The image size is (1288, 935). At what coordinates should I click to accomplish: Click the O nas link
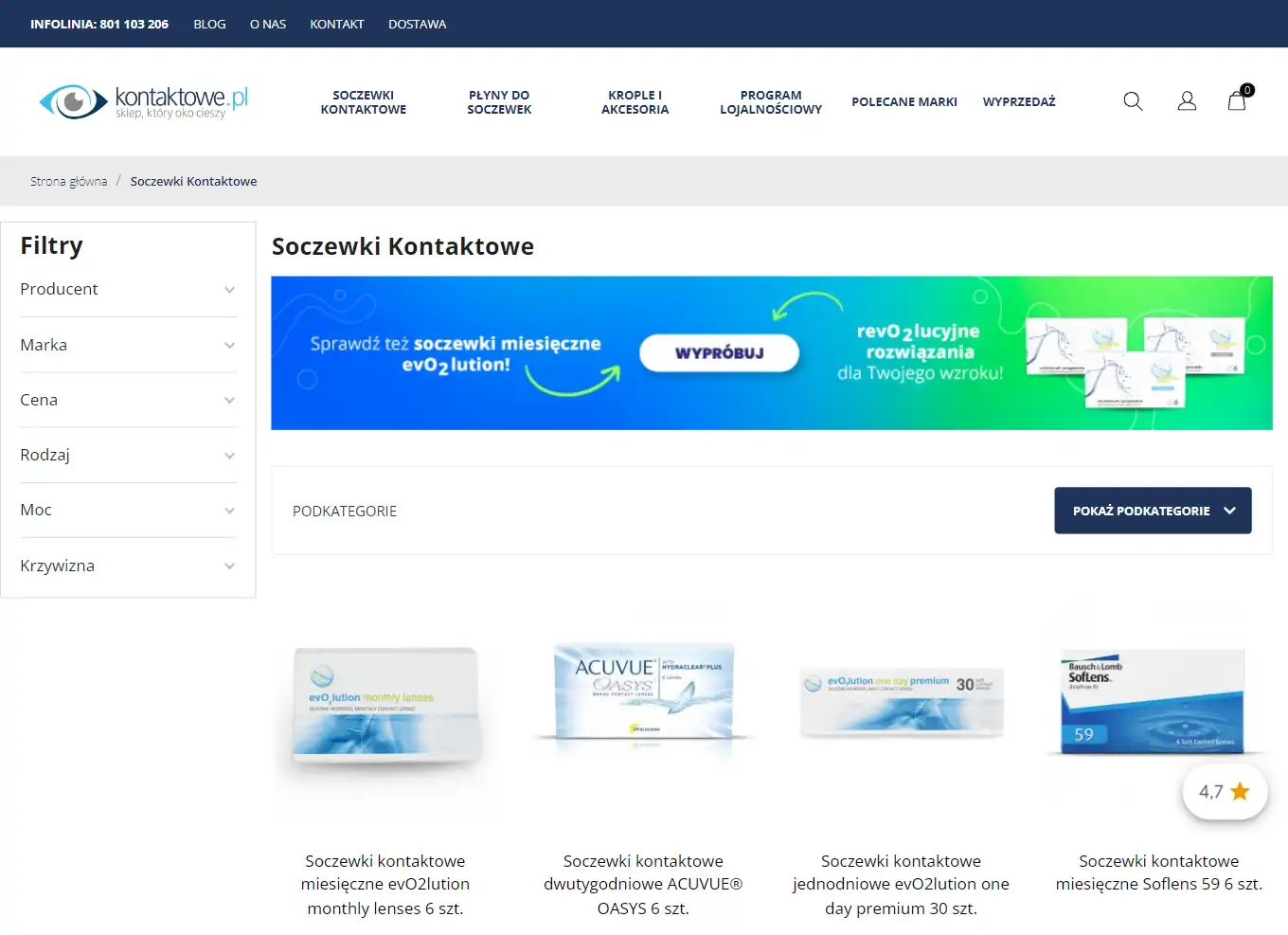coord(268,24)
